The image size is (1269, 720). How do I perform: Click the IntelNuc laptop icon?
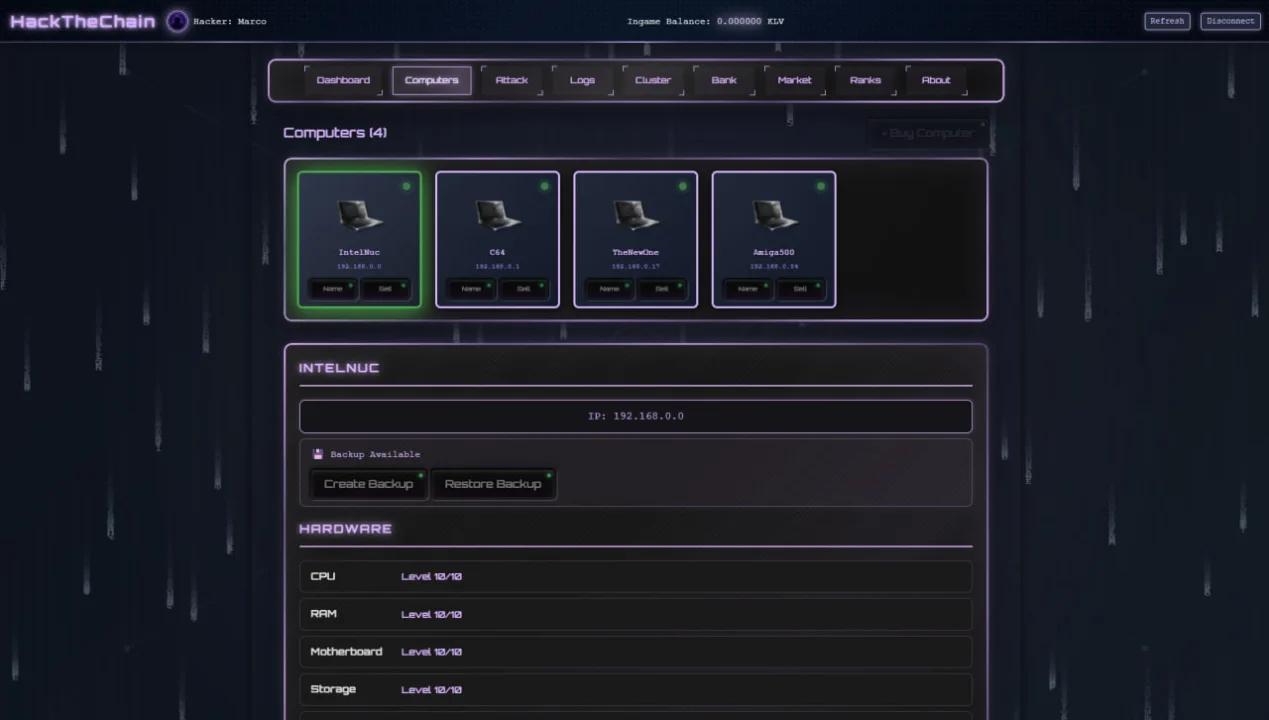coord(359,213)
